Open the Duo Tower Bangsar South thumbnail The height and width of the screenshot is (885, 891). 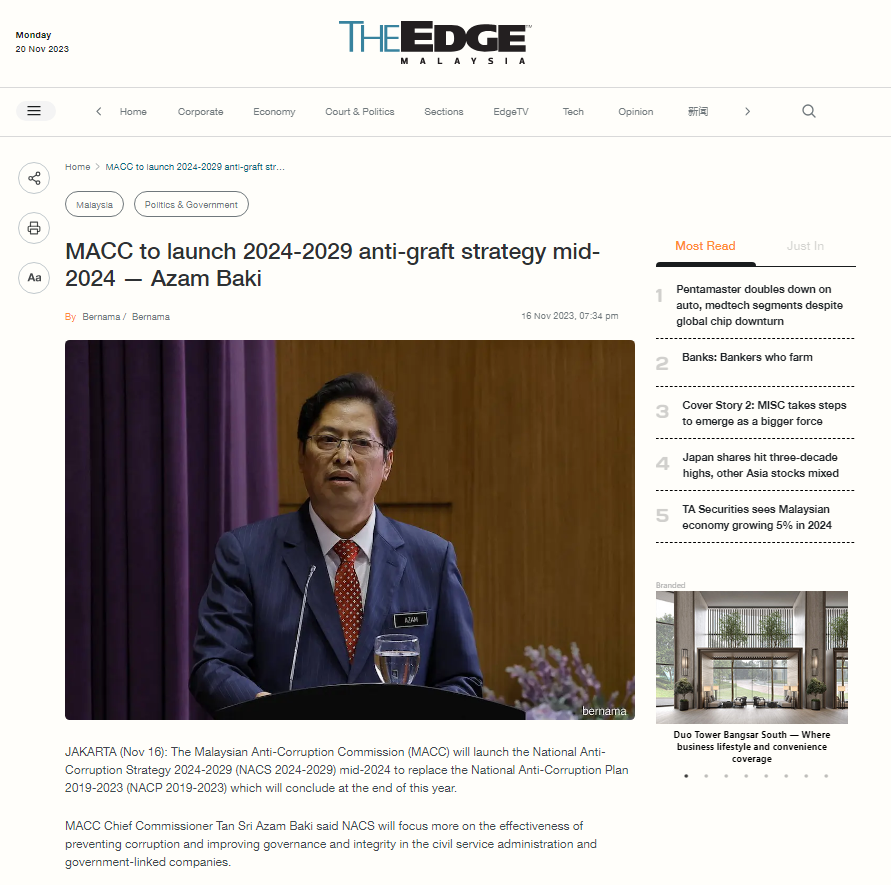click(x=752, y=658)
